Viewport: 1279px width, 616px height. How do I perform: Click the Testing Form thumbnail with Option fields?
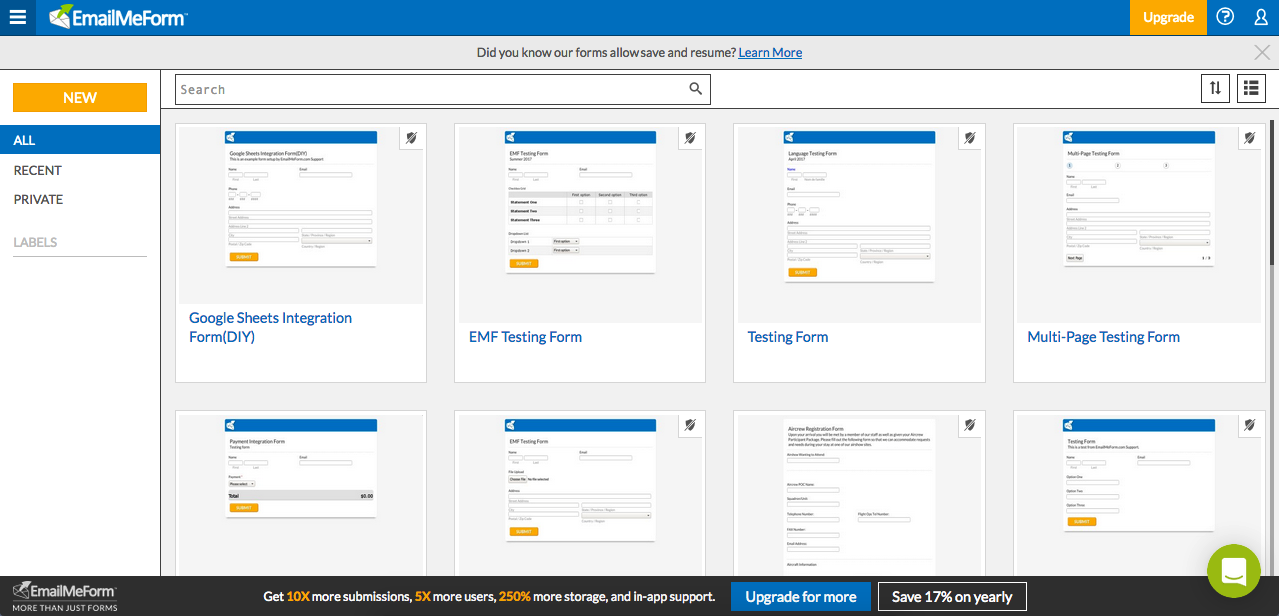(1139, 494)
